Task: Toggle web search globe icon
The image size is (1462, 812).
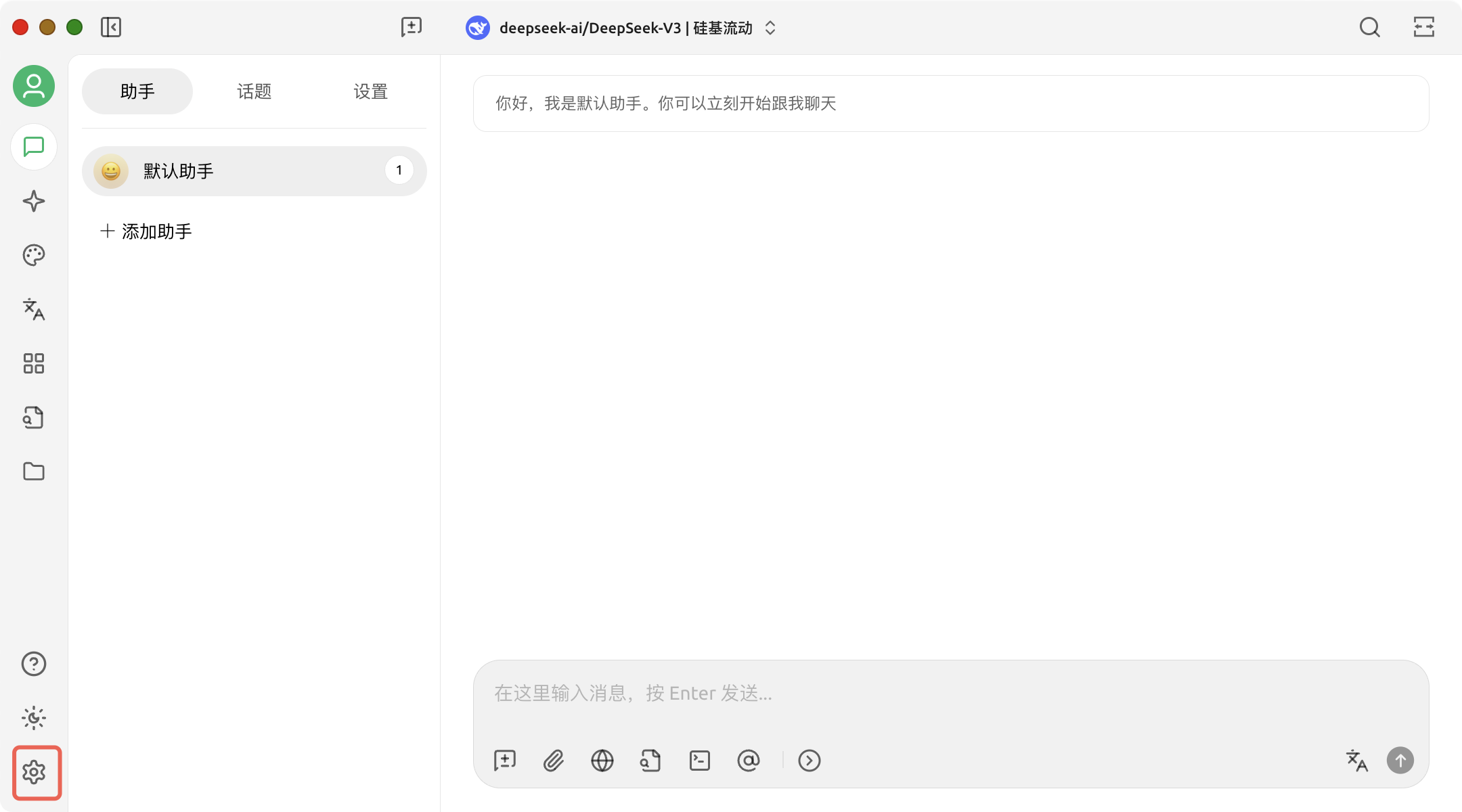Action: pos(602,761)
